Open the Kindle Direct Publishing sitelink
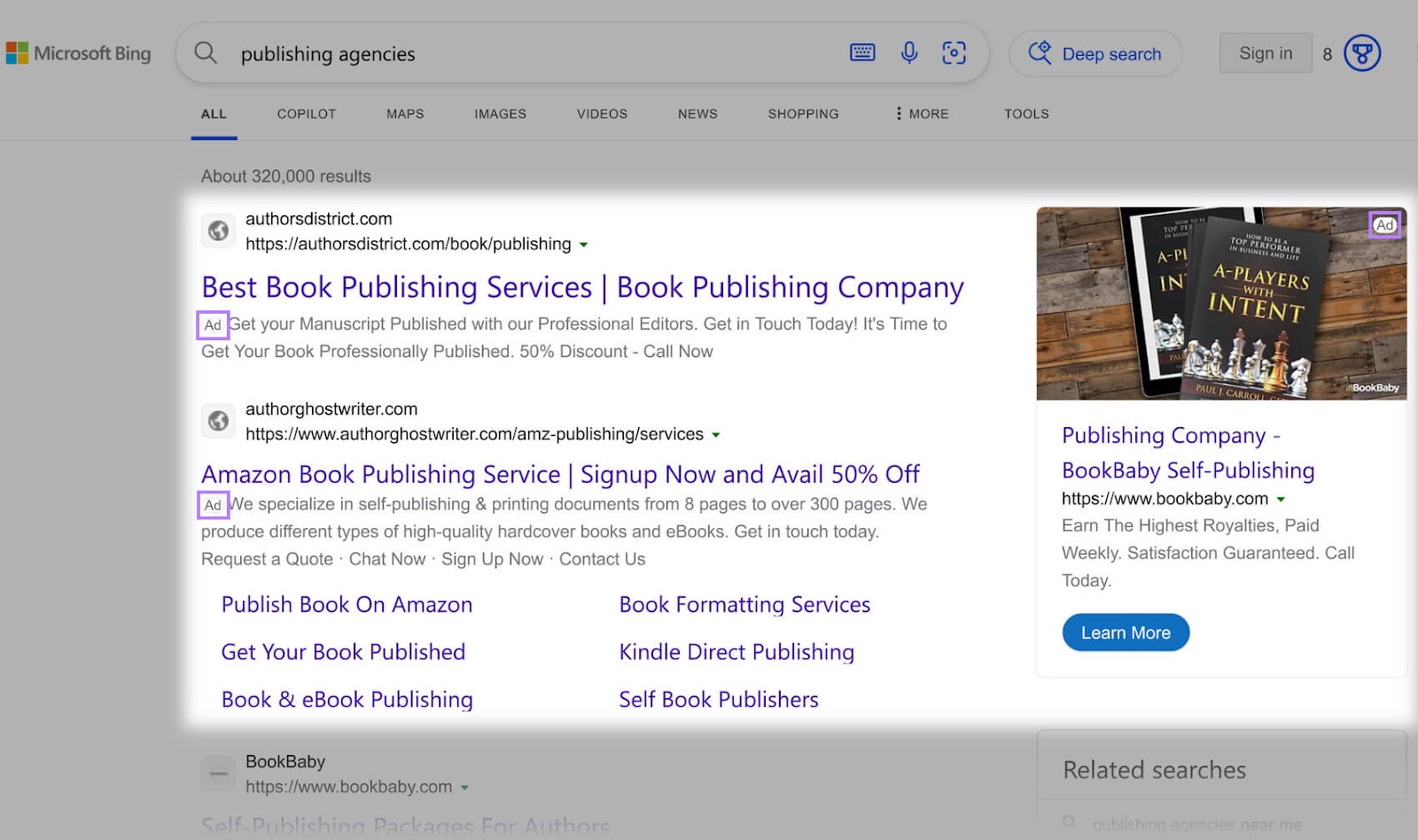 tap(736, 651)
